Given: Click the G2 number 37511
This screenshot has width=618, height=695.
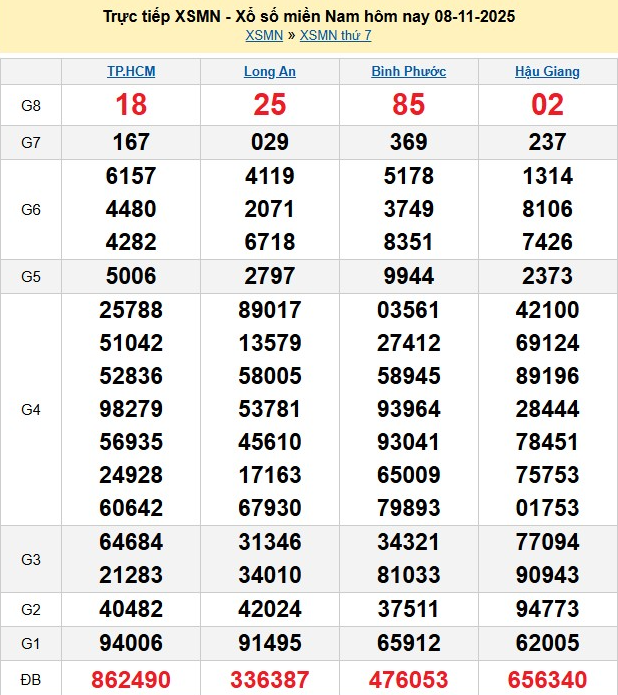Looking at the screenshot, I should tap(408, 609).
